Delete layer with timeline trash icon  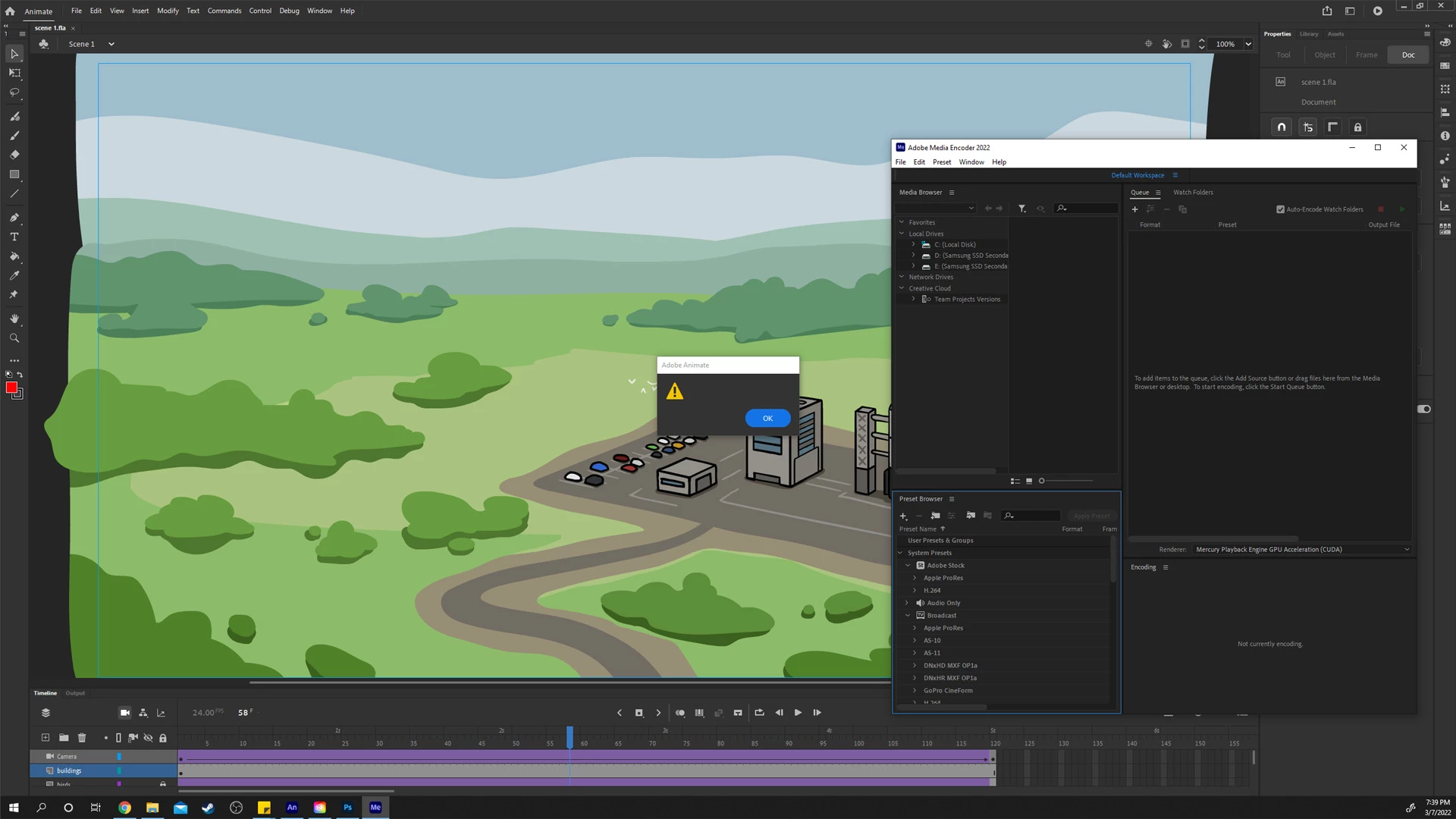pyautogui.click(x=82, y=738)
